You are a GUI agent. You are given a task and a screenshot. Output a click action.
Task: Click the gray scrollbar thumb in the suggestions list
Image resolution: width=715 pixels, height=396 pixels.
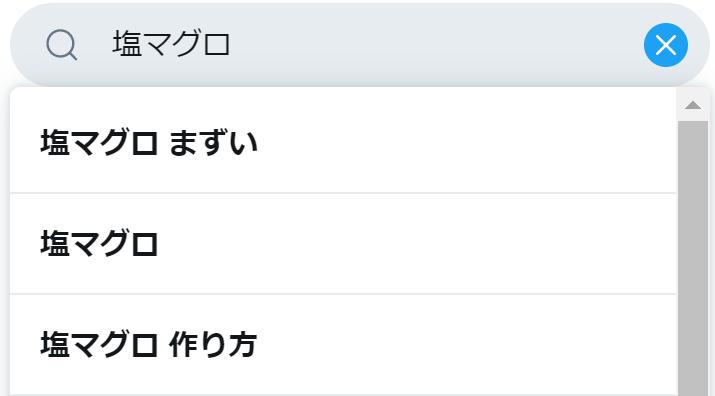[693, 258]
